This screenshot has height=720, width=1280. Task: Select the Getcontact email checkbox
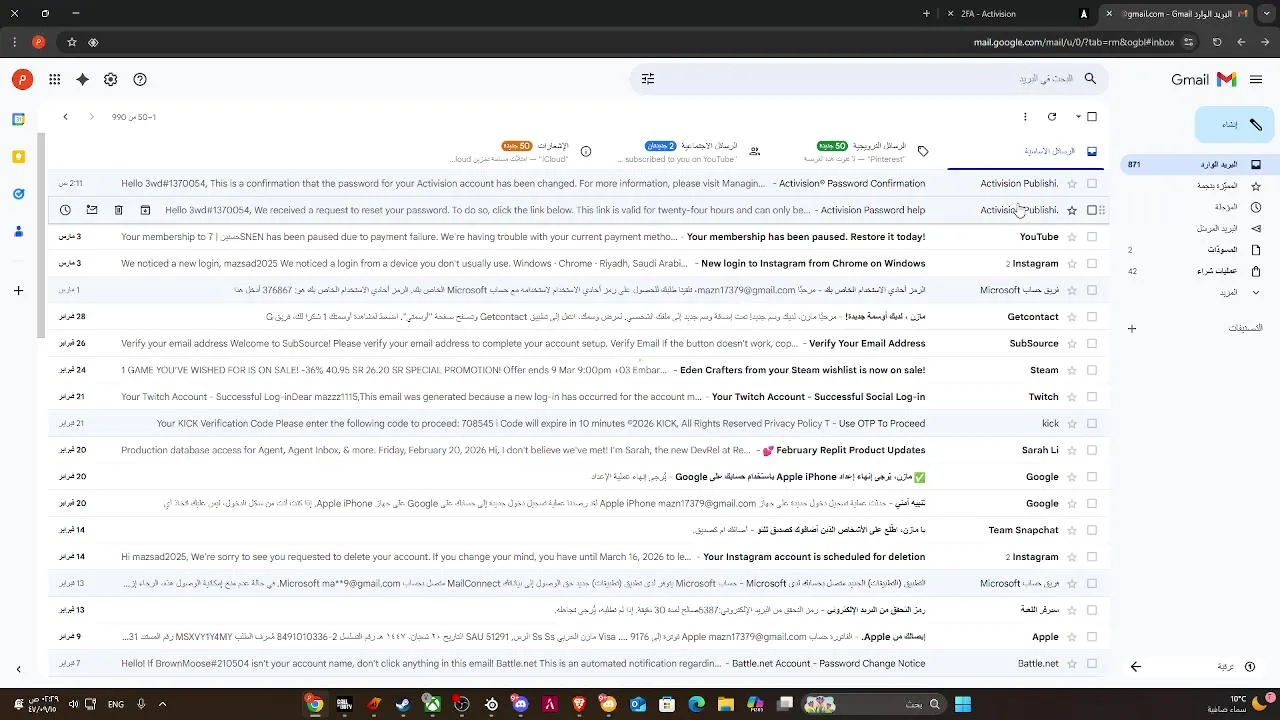[1092, 317]
